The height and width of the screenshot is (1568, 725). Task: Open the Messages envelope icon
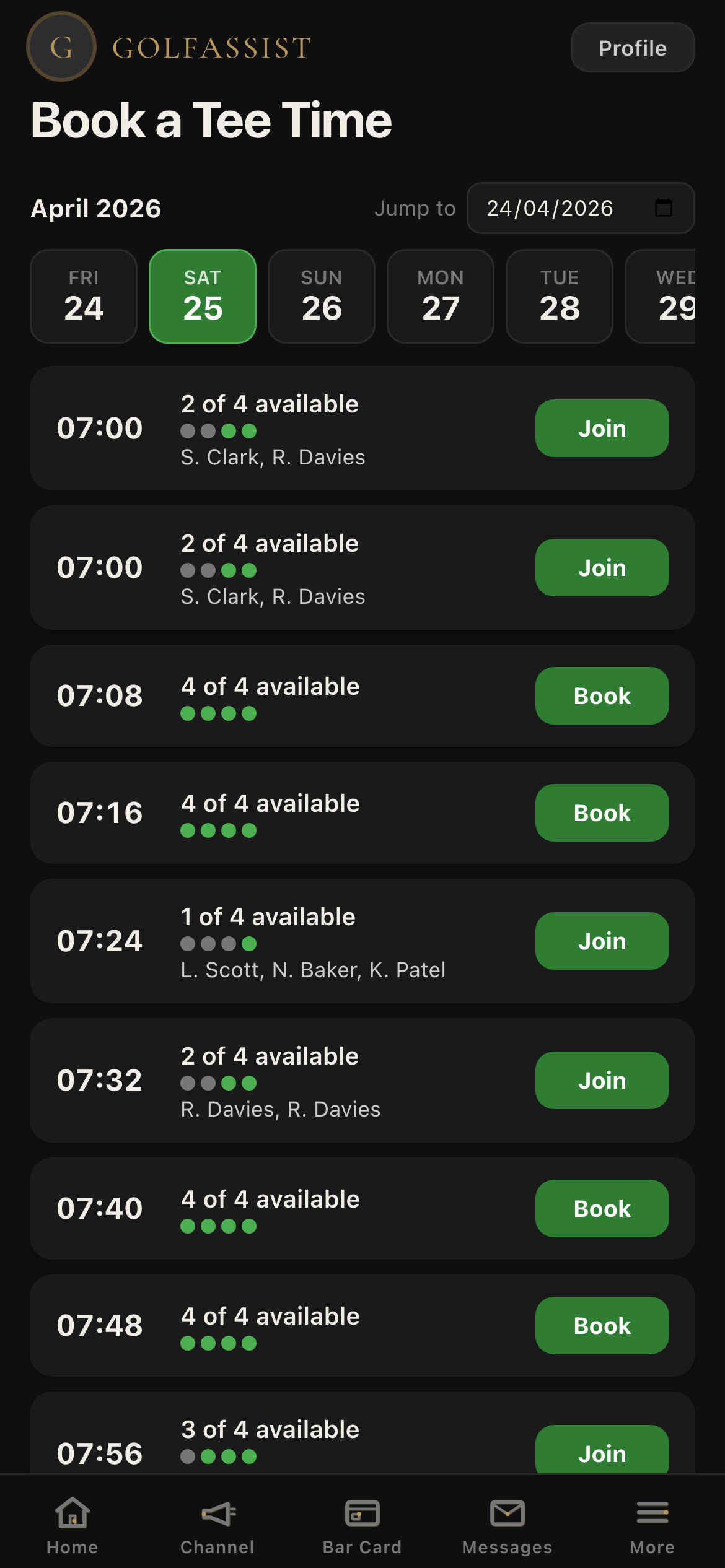coord(507,1514)
